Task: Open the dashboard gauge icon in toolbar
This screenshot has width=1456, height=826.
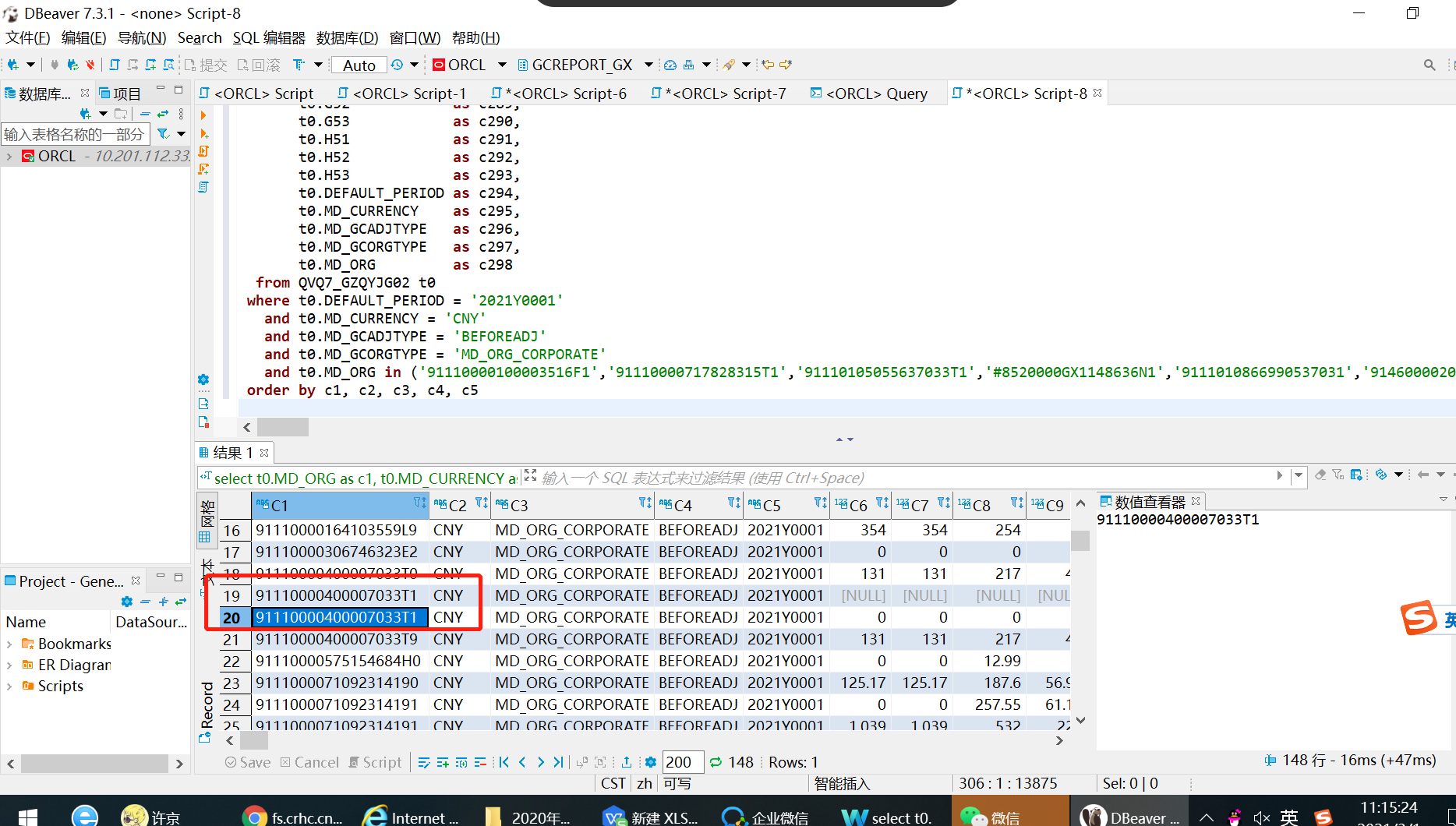Action: coord(670,65)
